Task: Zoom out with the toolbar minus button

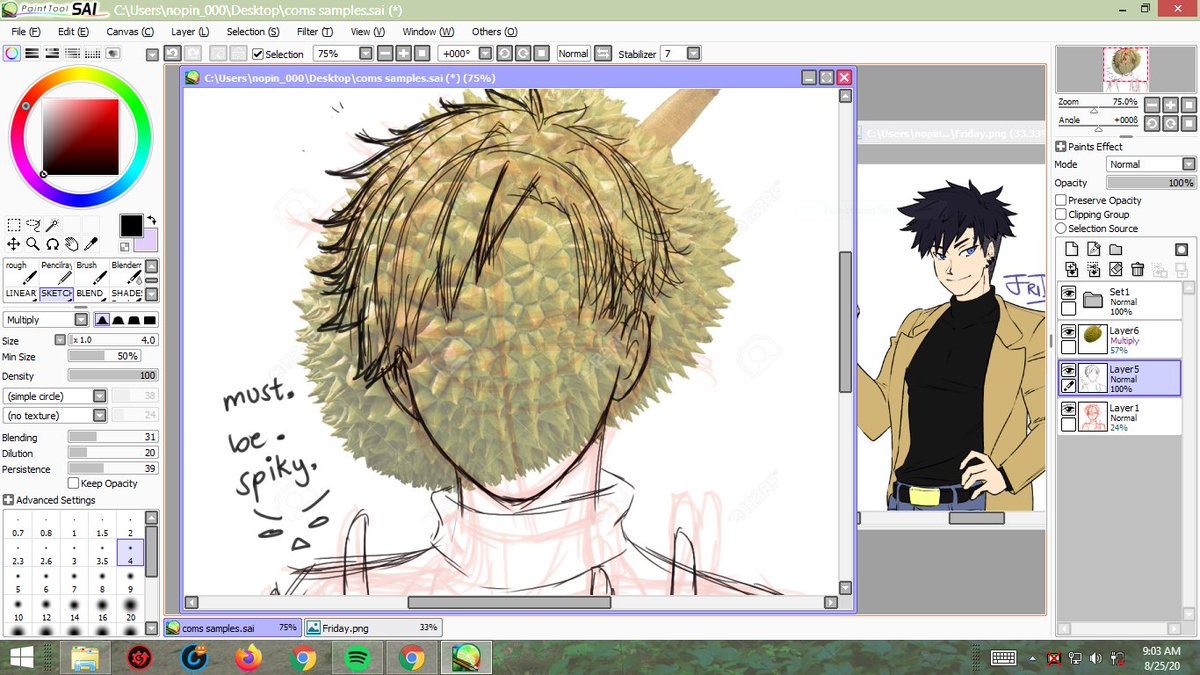Action: (x=385, y=53)
